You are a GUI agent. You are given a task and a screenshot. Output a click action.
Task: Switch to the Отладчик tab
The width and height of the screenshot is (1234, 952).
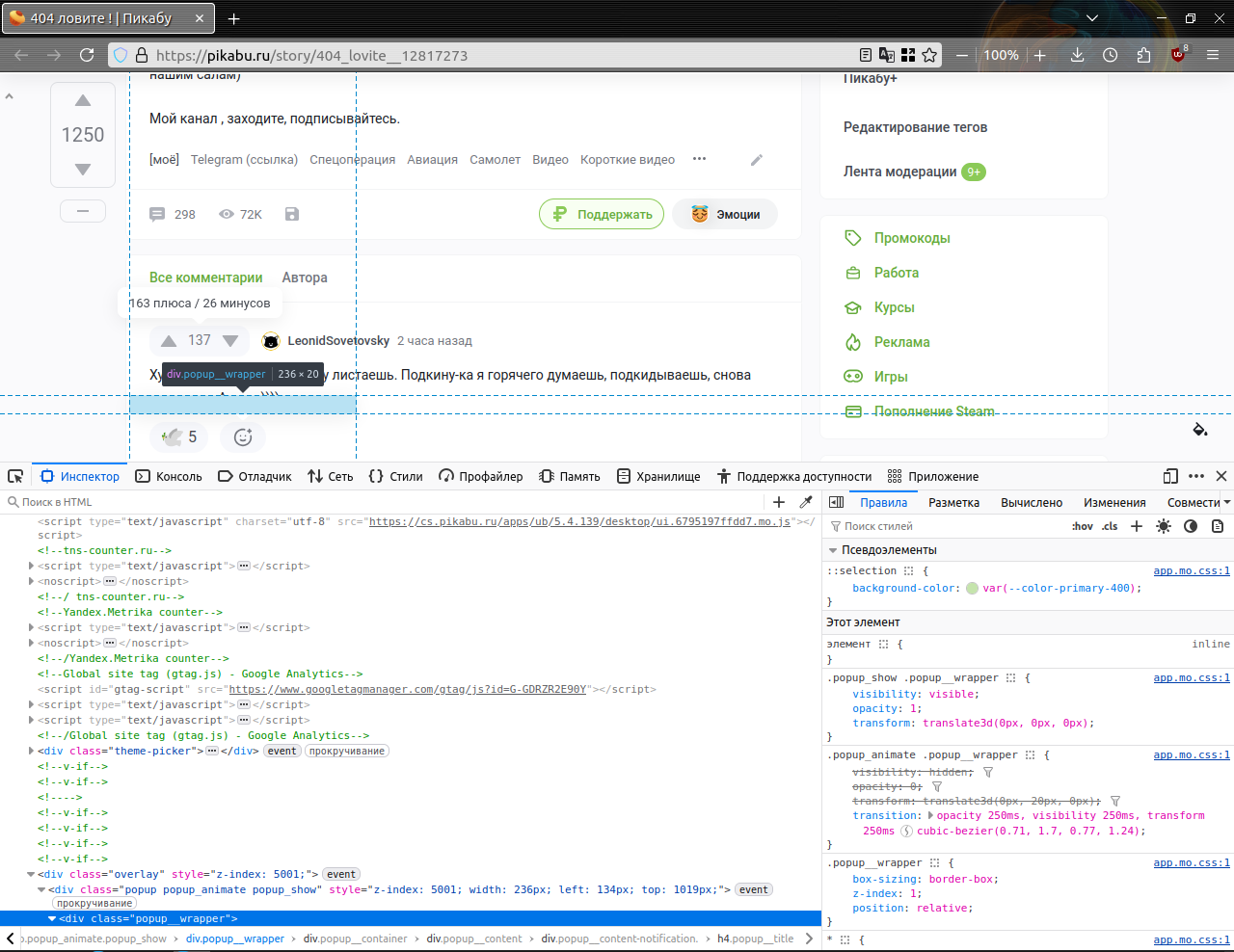(255, 476)
